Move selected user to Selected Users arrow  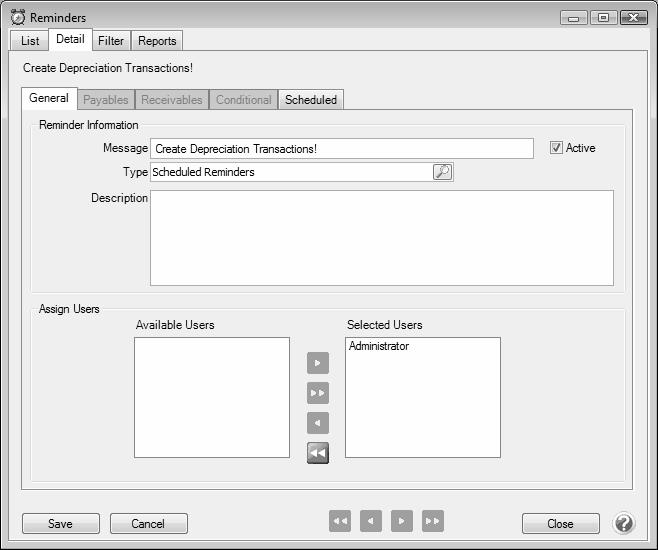tap(318, 363)
